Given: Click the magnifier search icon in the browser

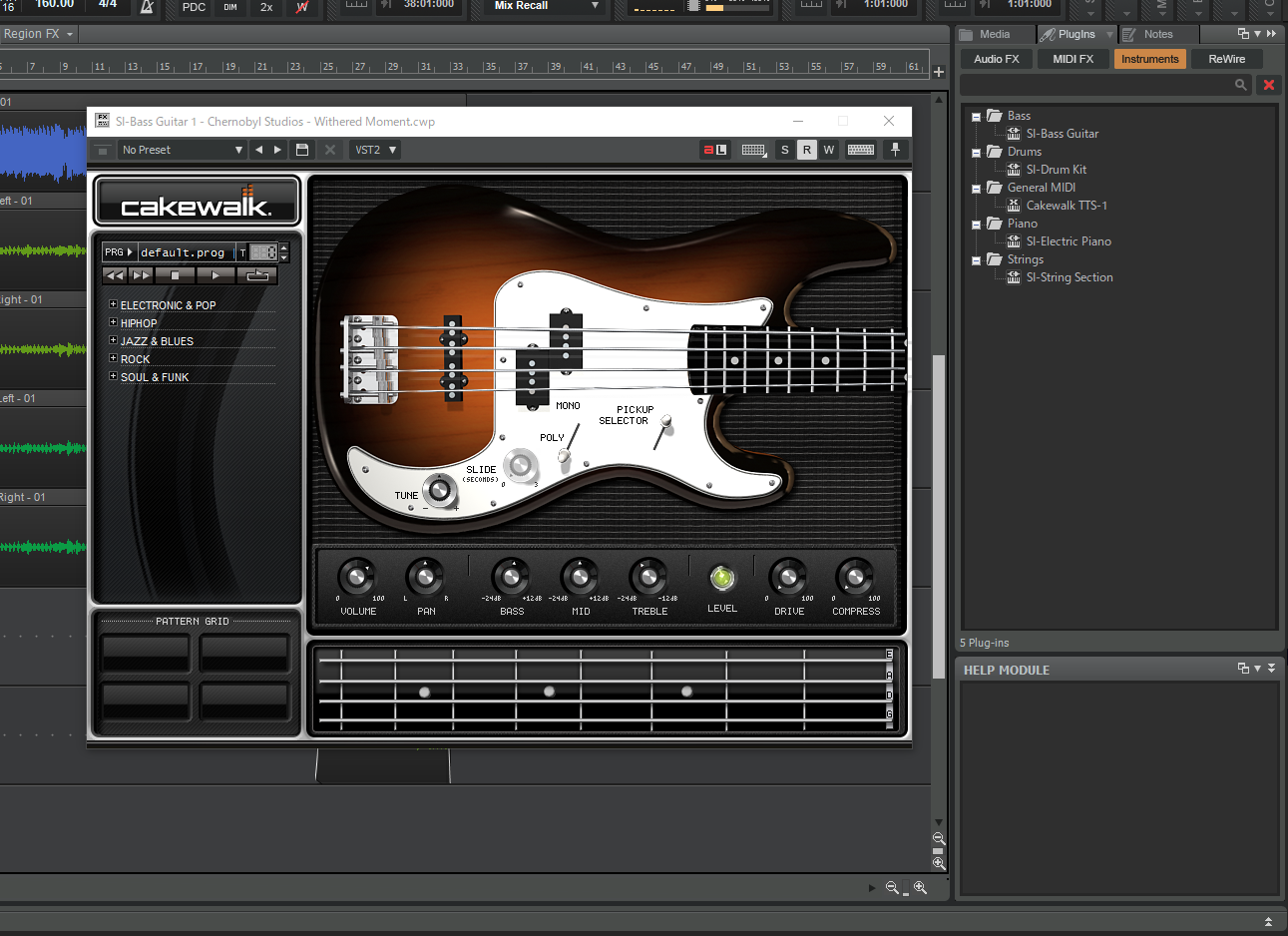Looking at the screenshot, I should [1241, 85].
